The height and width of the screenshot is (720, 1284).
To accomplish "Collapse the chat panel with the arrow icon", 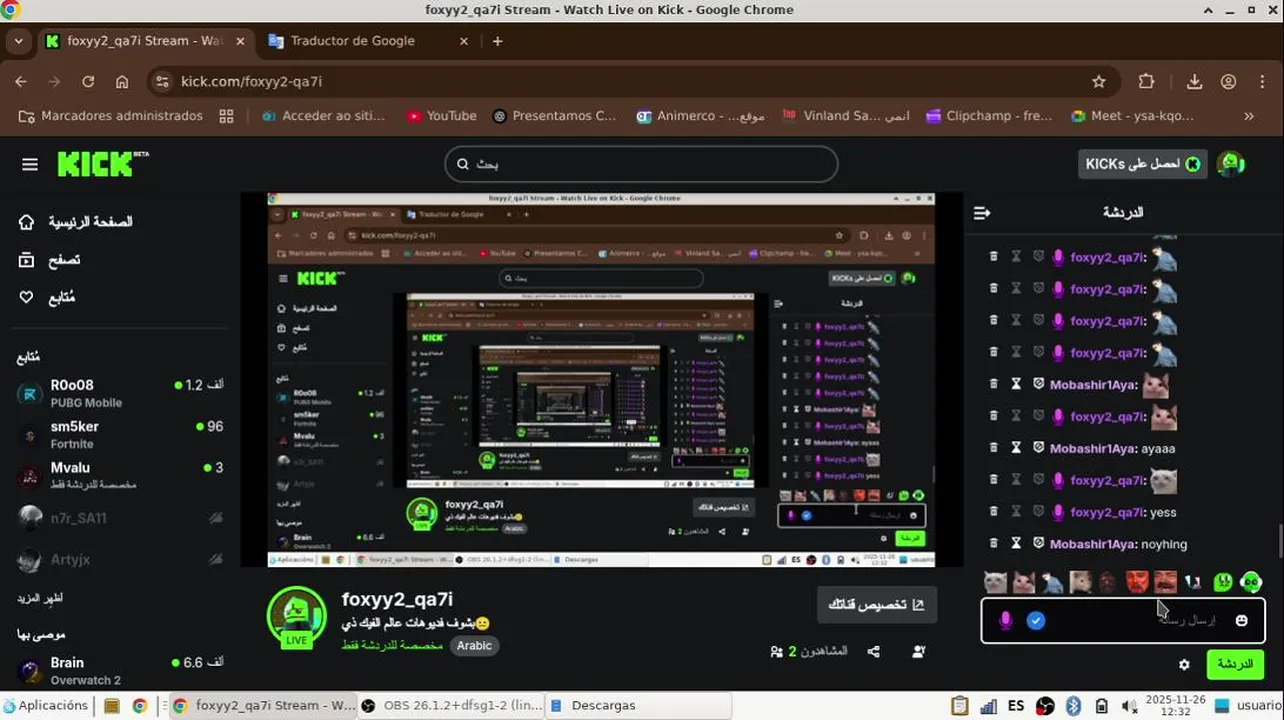I will 982,213.
